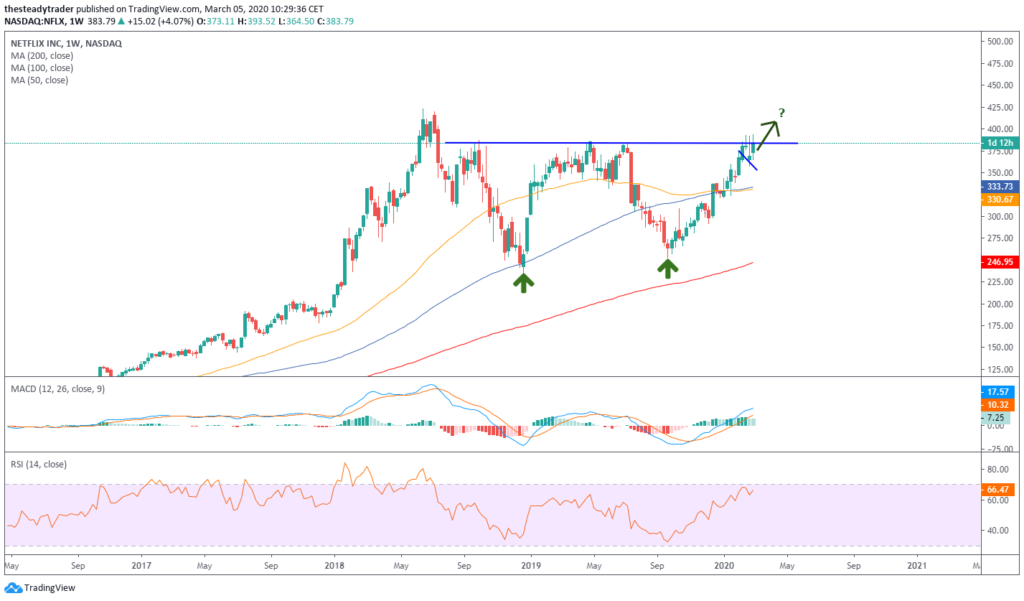
Task: Click the 2019 label on the time axis
Action: click(x=531, y=566)
